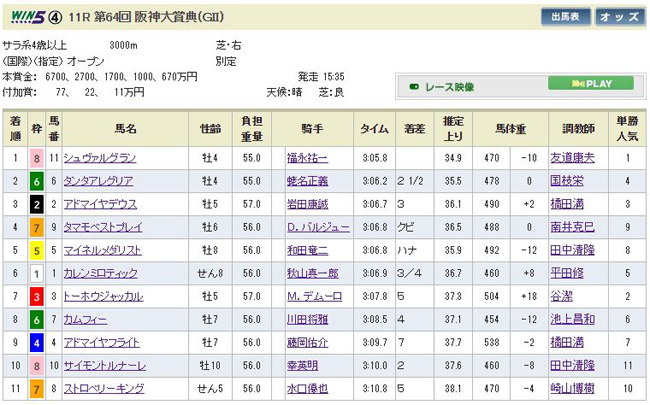Click the red frame number 3 box
Viewport: 650px width, 405px height.
click(x=37, y=297)
